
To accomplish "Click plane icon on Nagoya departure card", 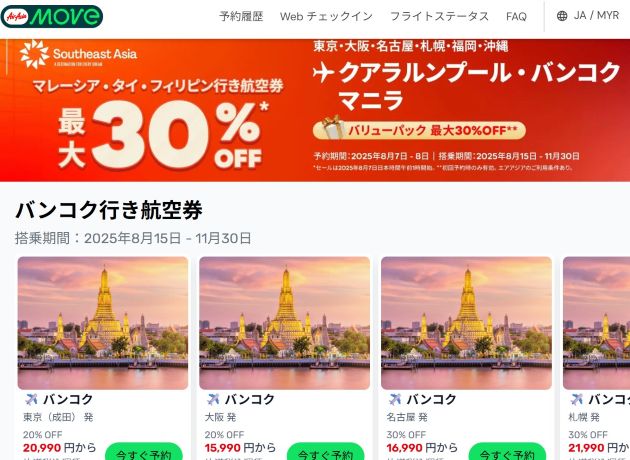I will point(395,399).
